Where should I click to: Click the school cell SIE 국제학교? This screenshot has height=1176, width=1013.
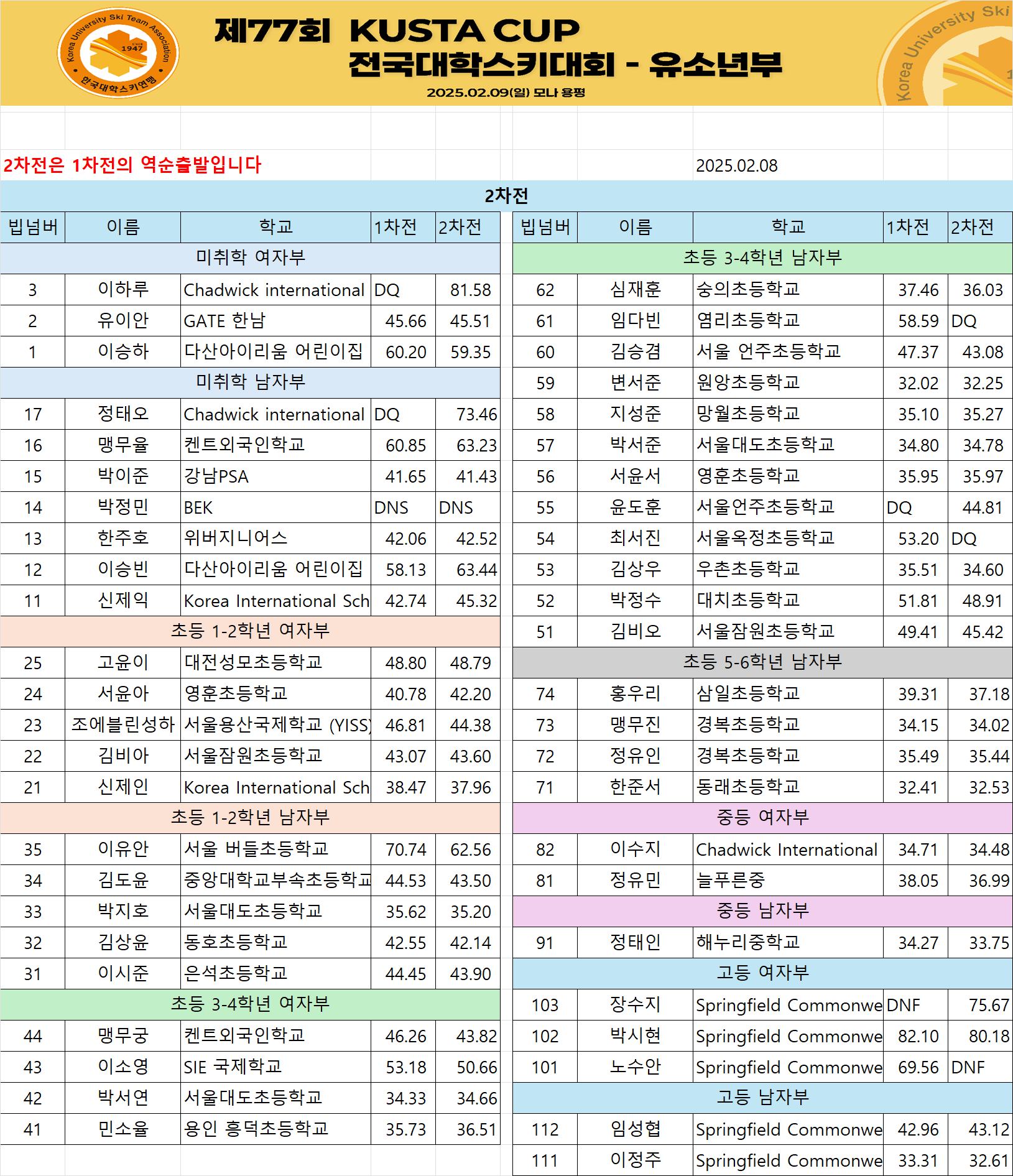coord(275,1067)
